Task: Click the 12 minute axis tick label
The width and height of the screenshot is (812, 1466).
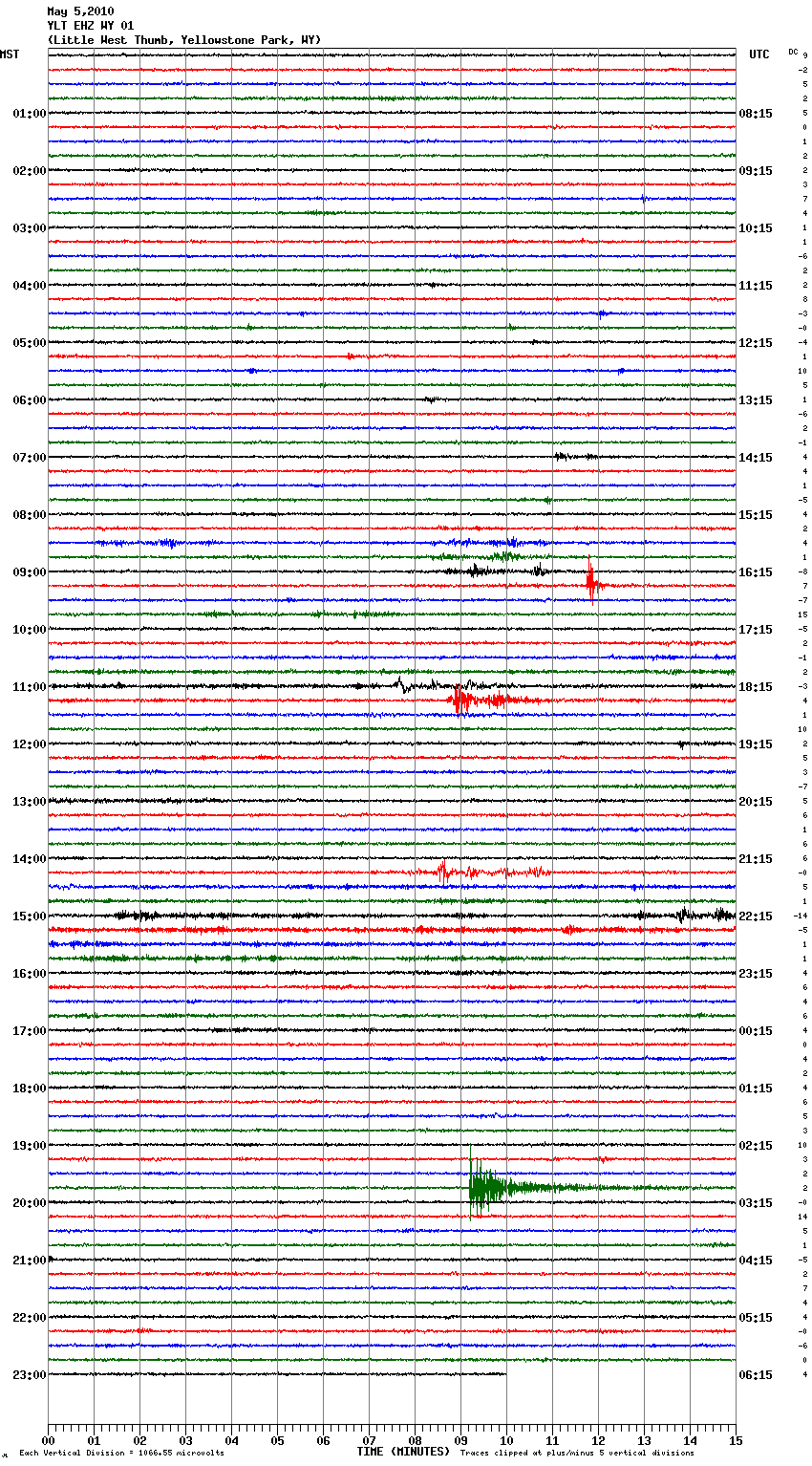Action: [x=598, y=1440]
